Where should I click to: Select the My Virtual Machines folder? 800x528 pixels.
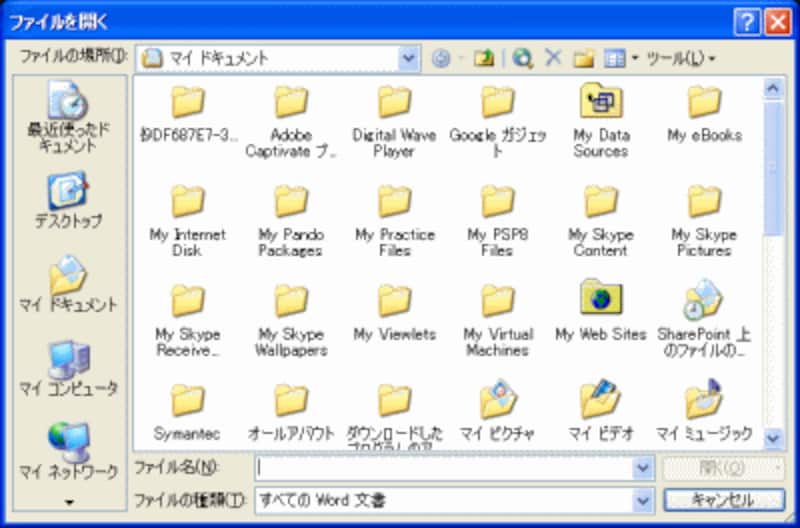pyautogui.click(x=497, y=320)
